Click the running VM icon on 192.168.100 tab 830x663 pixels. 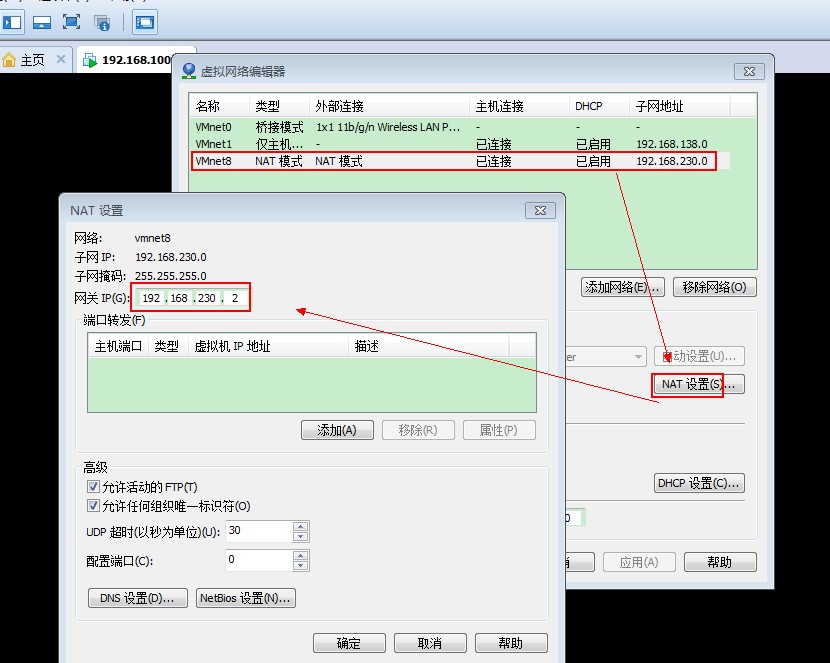click(90, 60)
